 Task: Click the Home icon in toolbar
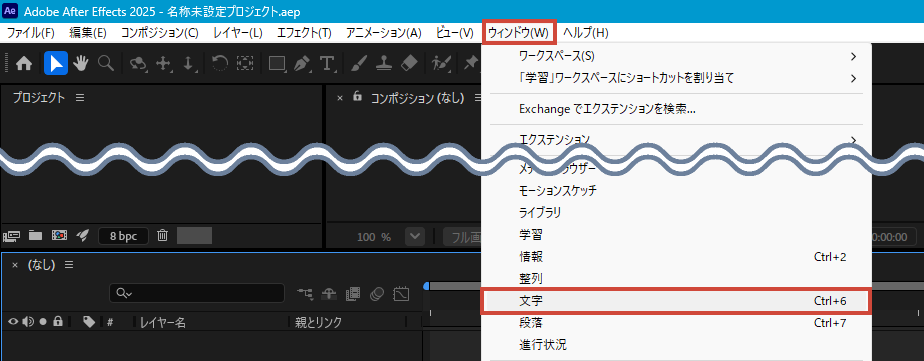(x=24, y=64)
